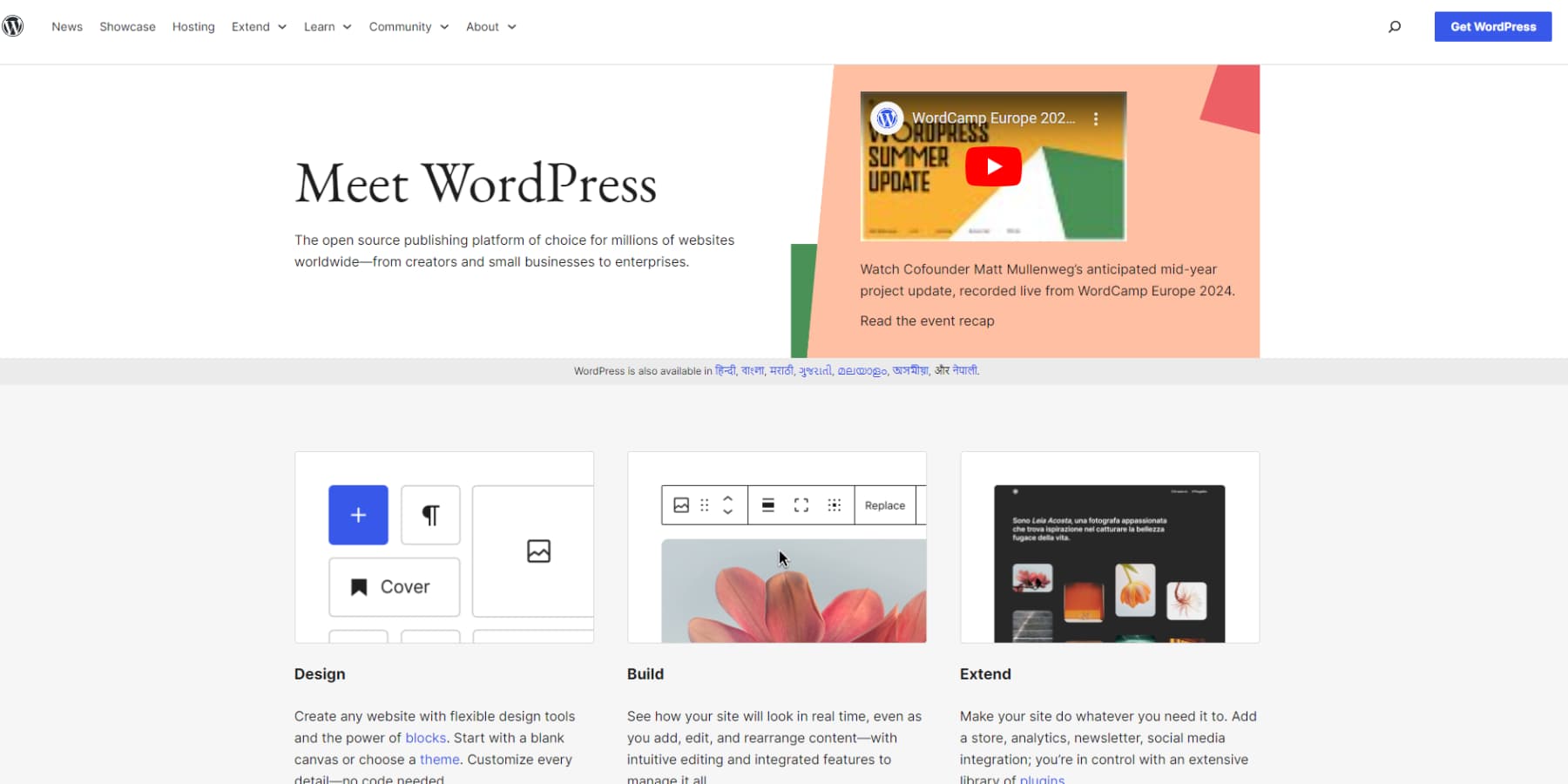
Task: Select Hosting in the navigation bar
Action: coord(193,26)
